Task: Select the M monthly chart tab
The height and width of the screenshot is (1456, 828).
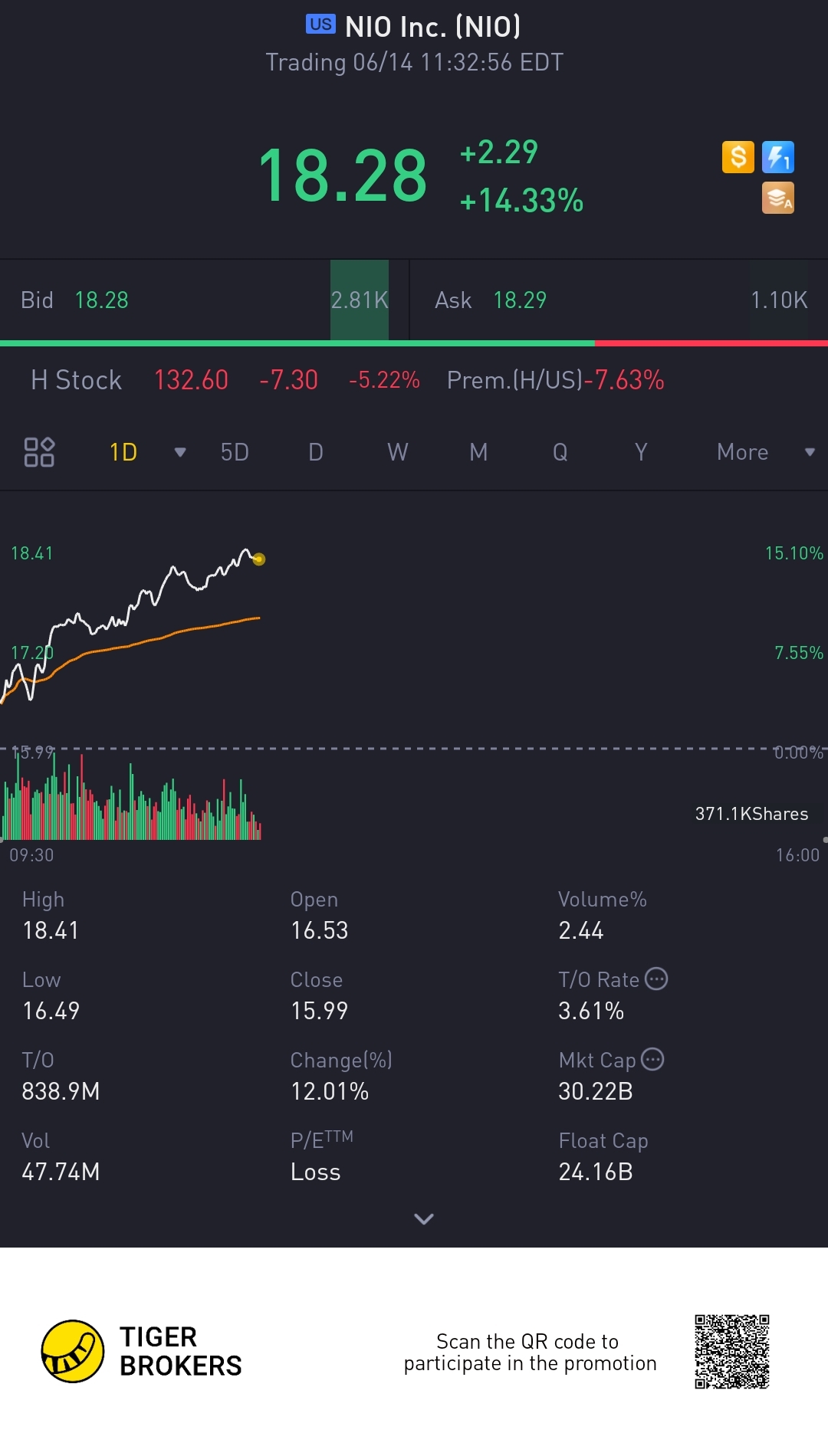Action: pos(478,452)
